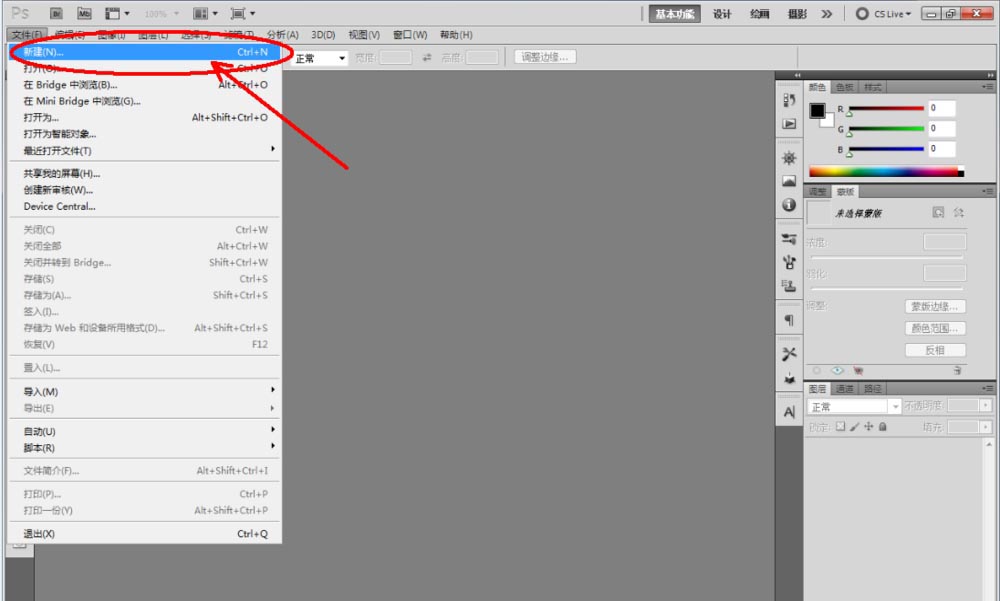This screenshot has width=1000, height=601.
Task: Collapse panels using the top-right double arrow
Action: coord(990,75)
